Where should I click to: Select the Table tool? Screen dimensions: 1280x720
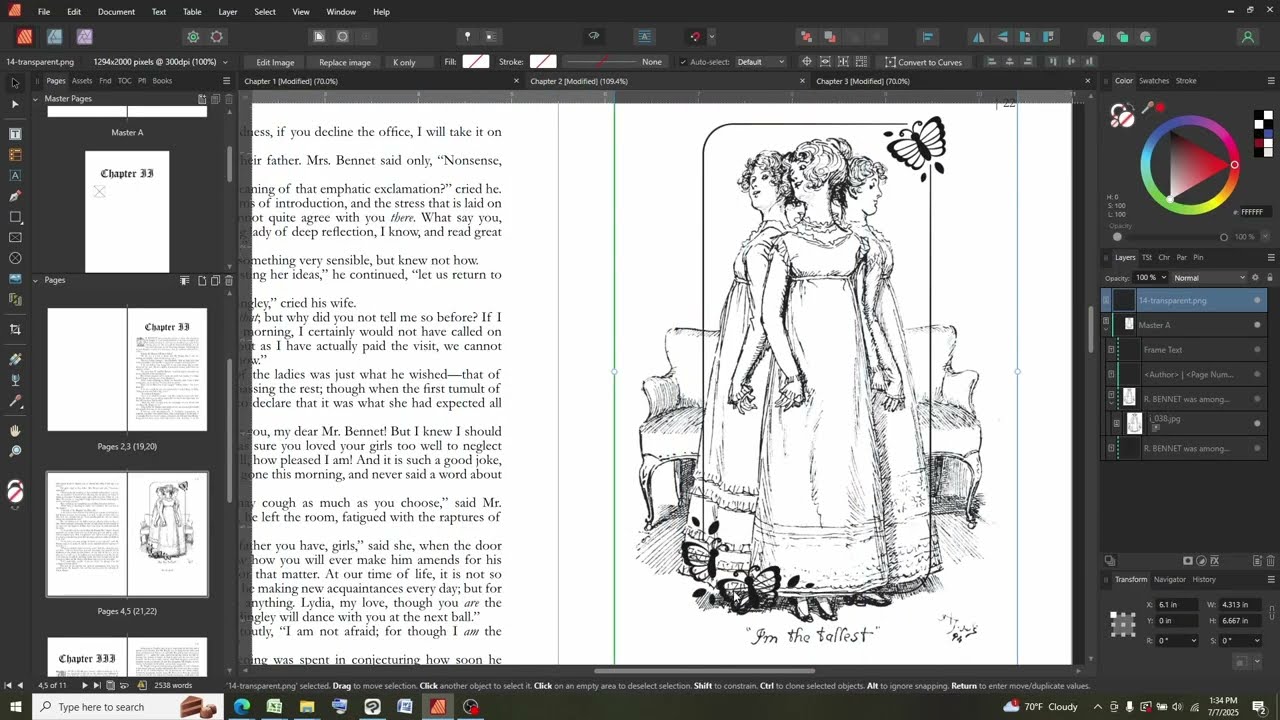tap(15, 154)
